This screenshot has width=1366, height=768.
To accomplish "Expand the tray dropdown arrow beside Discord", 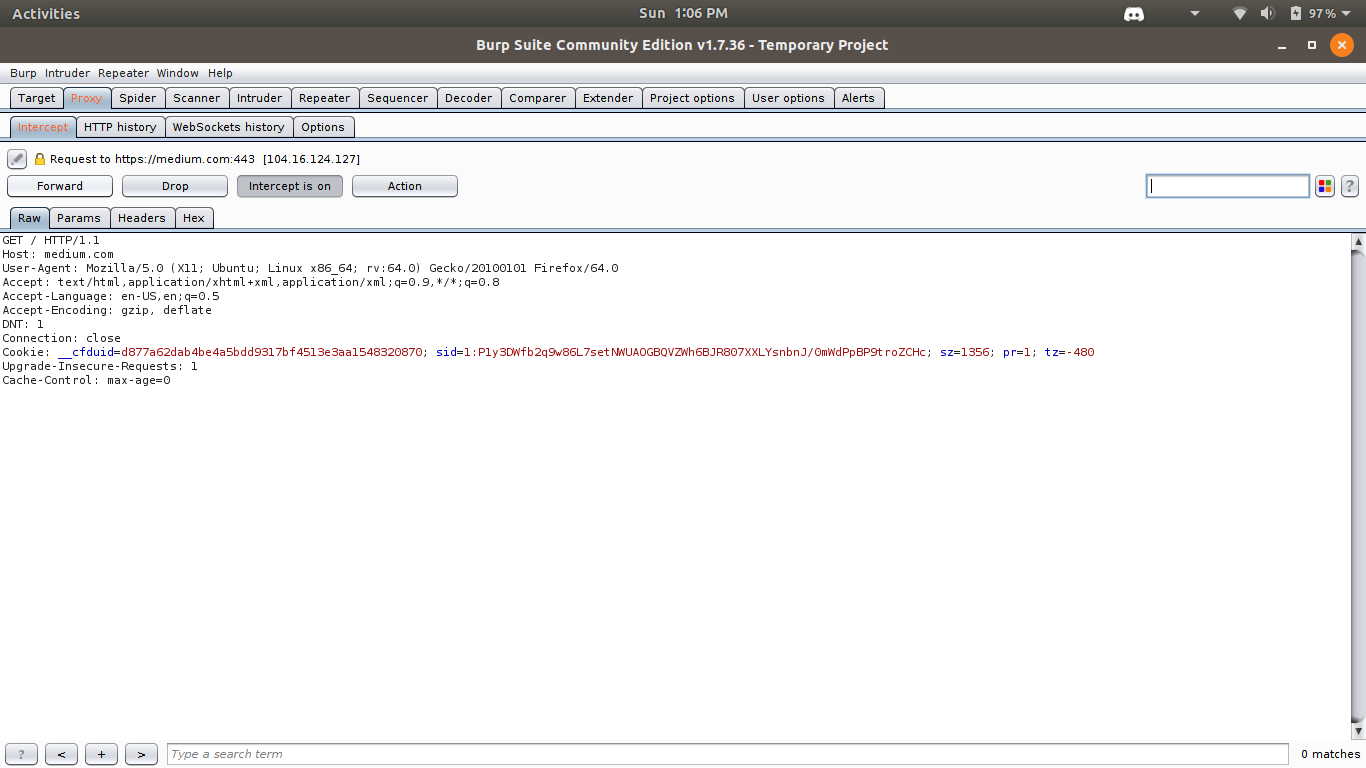I will (x=1194, y=14).
